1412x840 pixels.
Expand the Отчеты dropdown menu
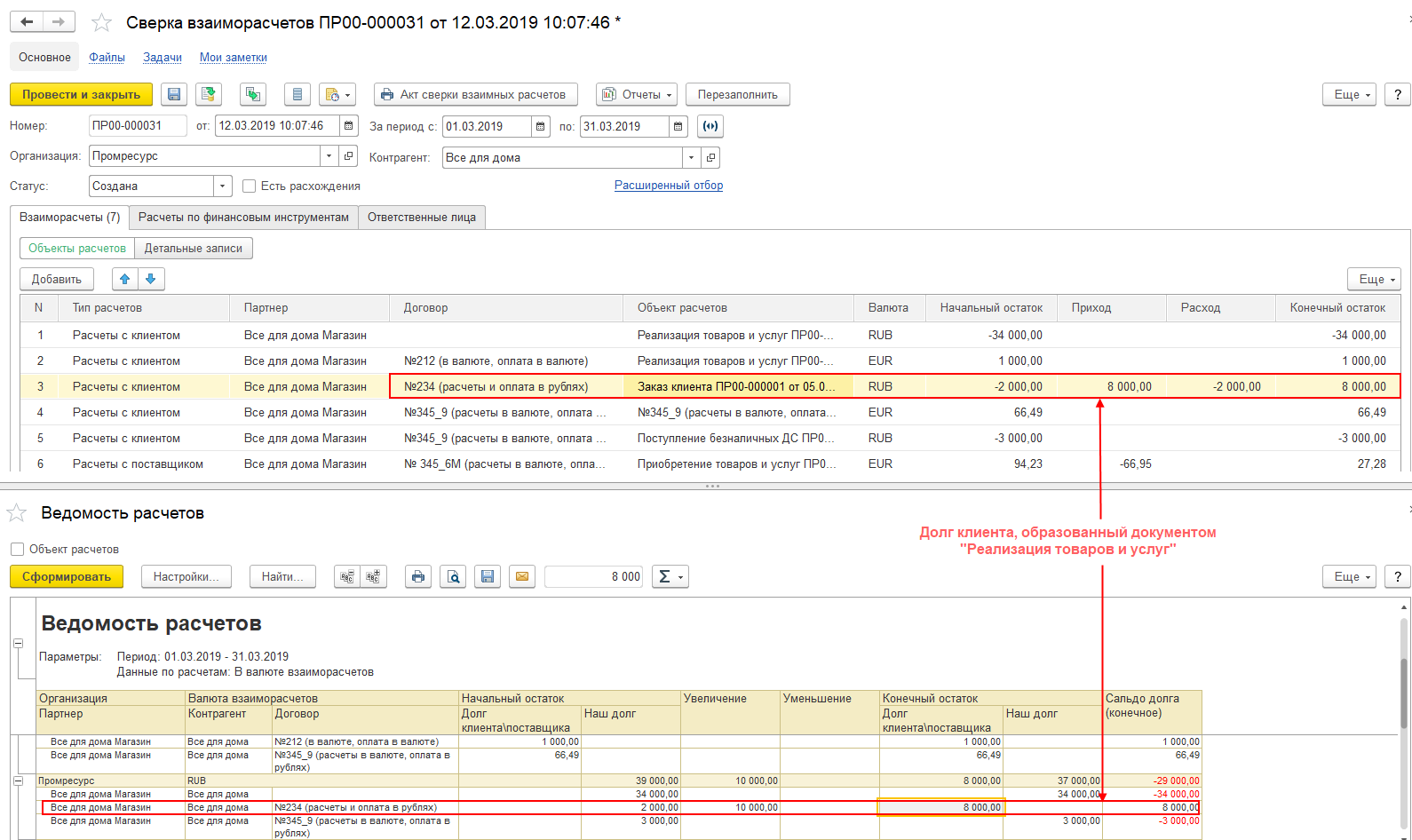click(636, 95)
